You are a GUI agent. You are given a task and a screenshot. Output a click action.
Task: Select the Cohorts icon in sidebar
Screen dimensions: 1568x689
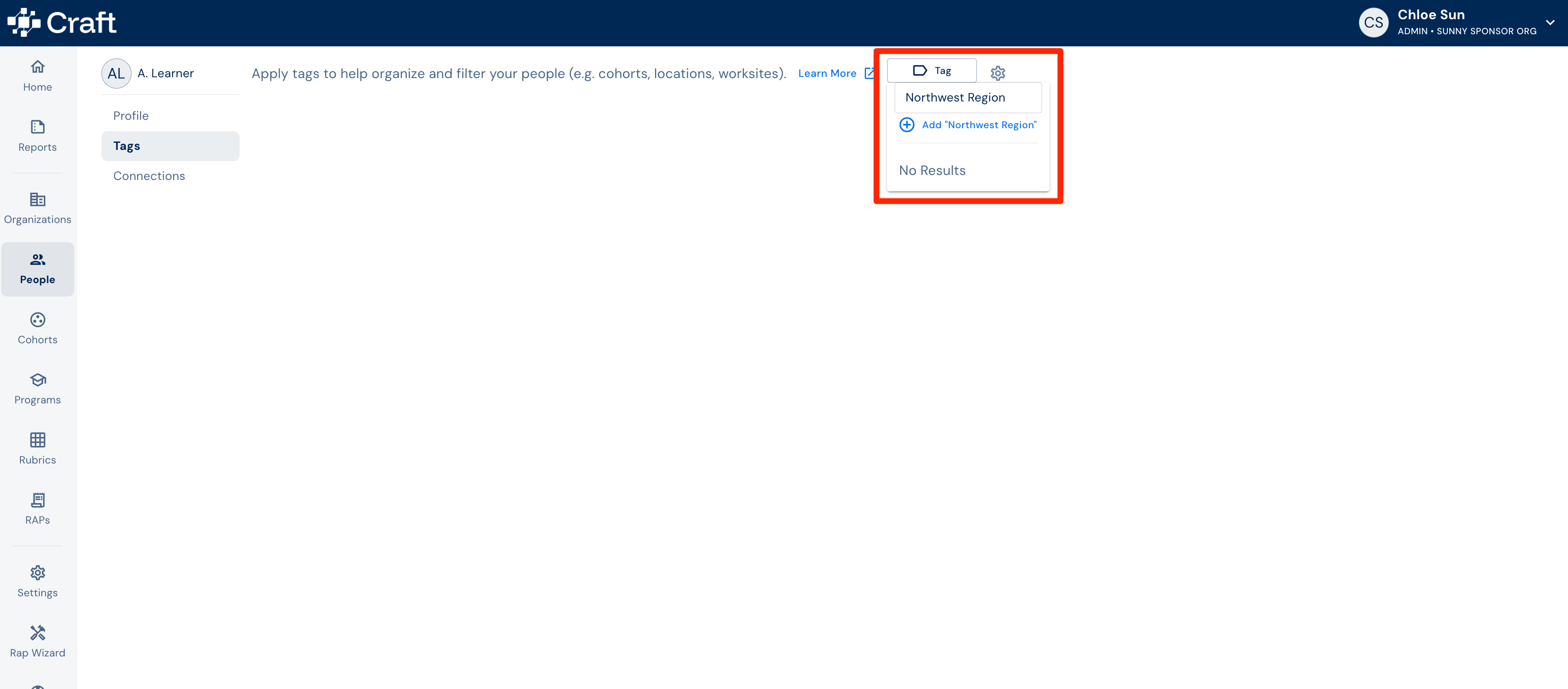(x=38, y=319)
